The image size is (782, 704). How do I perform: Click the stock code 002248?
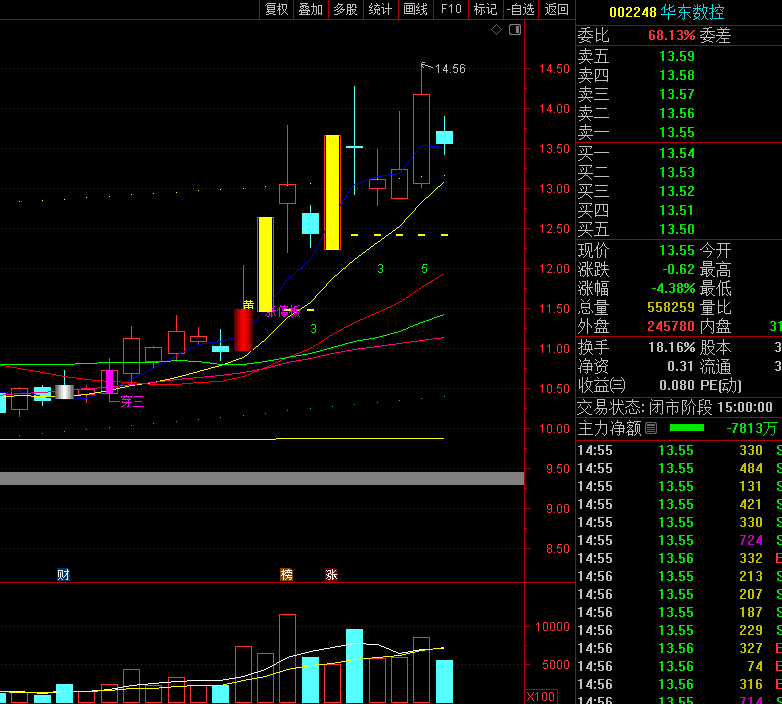coord(633,12)
